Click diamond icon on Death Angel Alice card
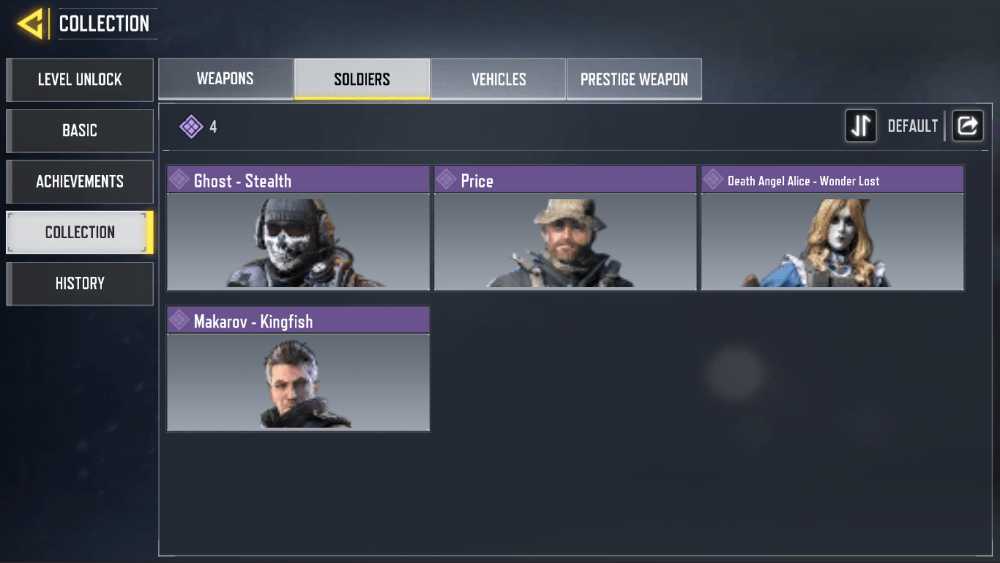Image resolution: width=1000 pixels, height=563 pixels. tap(713, 180)
